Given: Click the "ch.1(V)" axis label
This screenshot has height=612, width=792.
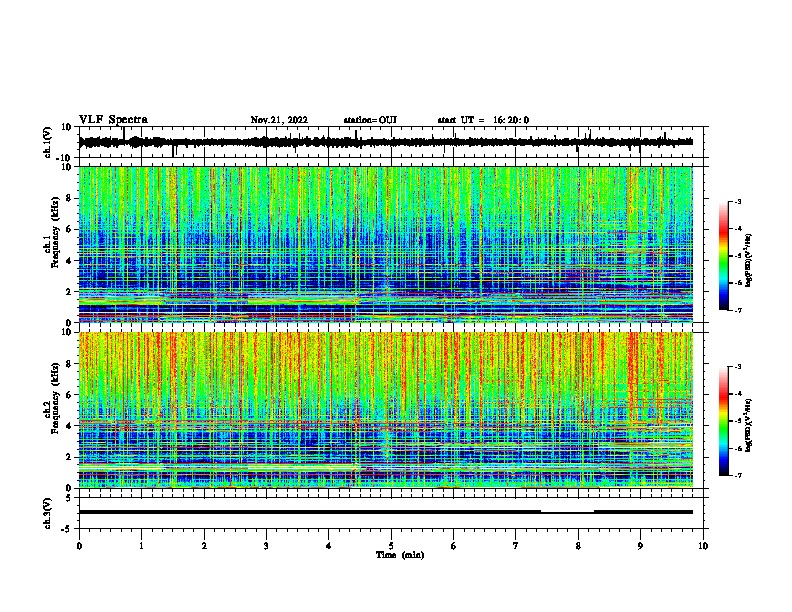Looking at the screenshot, I should [48, 142].
